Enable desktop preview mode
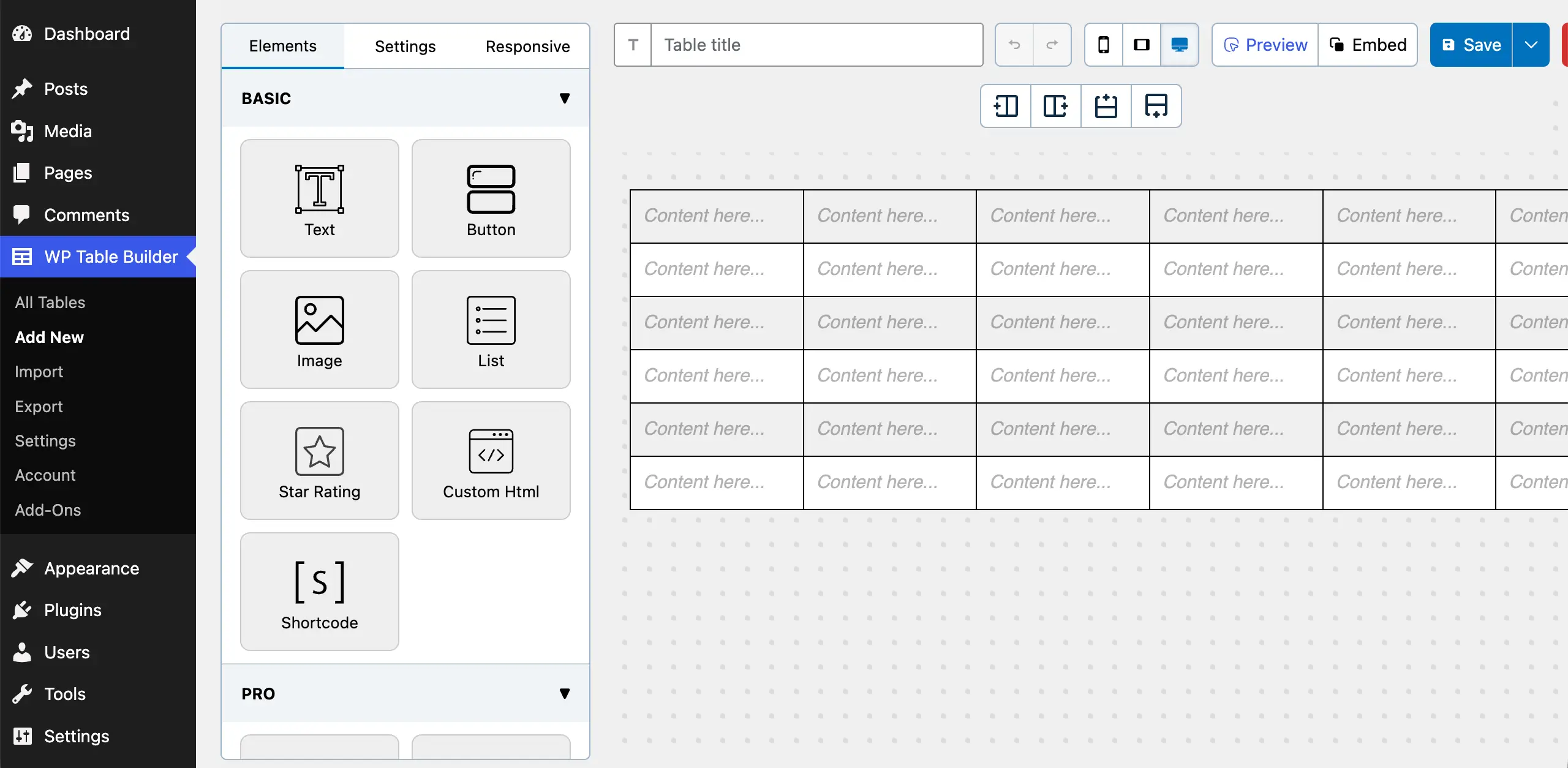1568x768 pixels. (x=1179, y=44)
